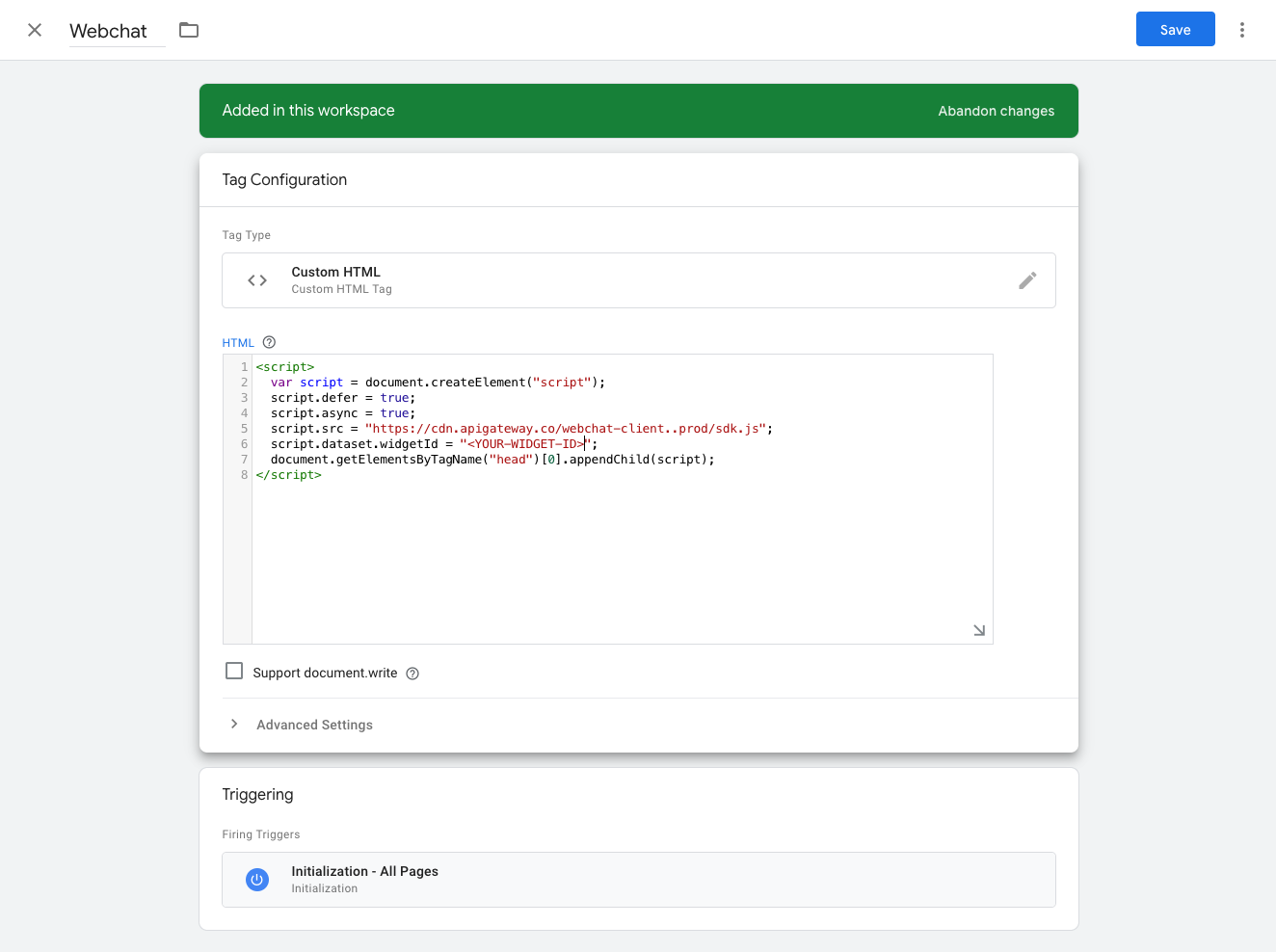The width and height of the screenshot is (1276, 952).
Task: Click the Tag Configuration header
Action: pyautogui.click(x=284, y=179)
